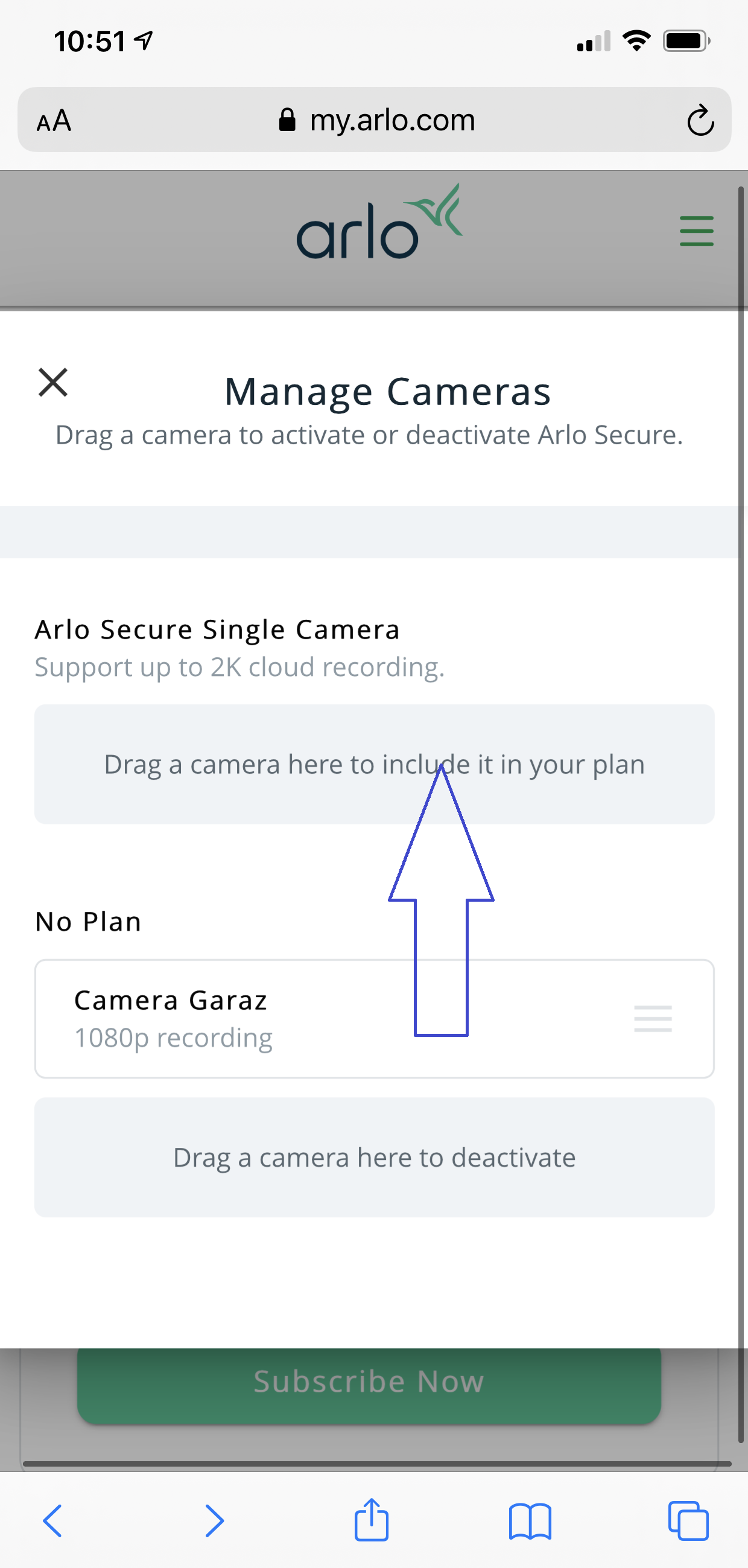Click the deactivate camera drop zone
The height and width of the screenshot is (1568, 748).
[373, 1157]
